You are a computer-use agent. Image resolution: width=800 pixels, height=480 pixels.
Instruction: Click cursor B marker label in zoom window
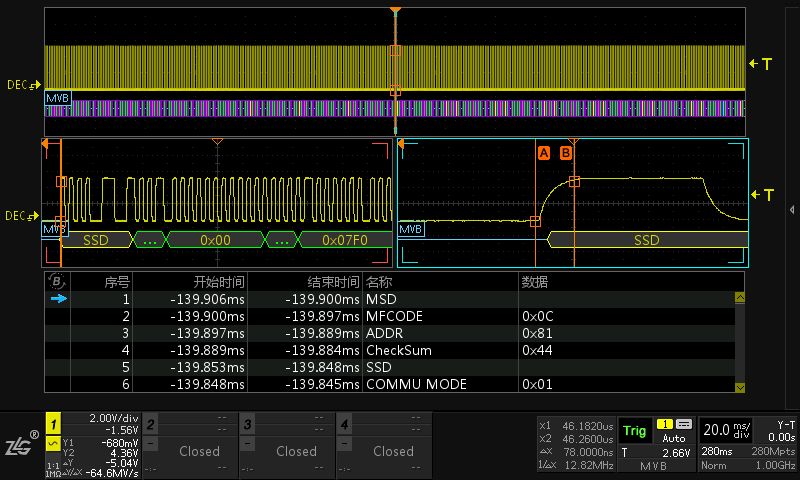click(x=566, y=153)
